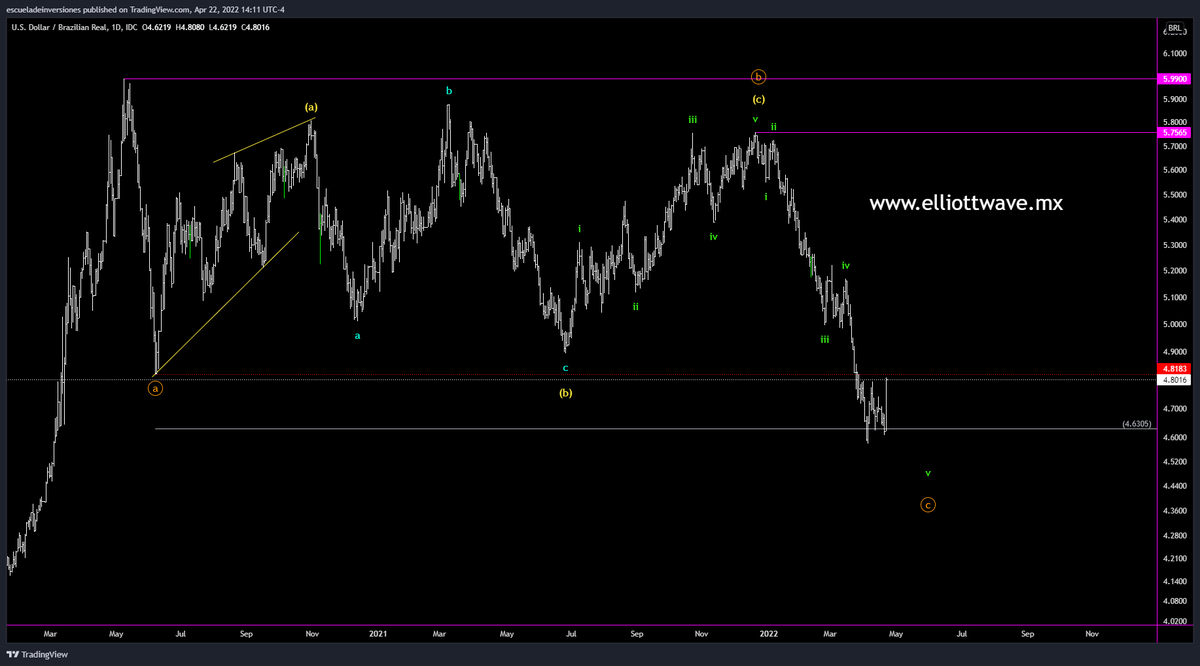
Task: Select the cyan c wave label
Action: point(565,368)
